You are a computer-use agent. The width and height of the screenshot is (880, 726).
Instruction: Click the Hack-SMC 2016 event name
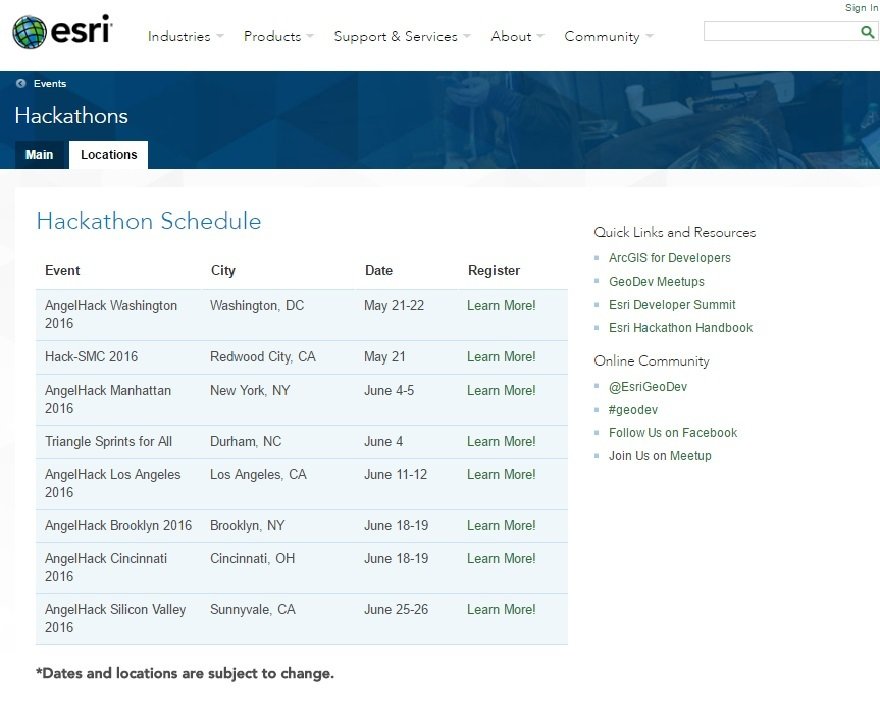[91, 357]
